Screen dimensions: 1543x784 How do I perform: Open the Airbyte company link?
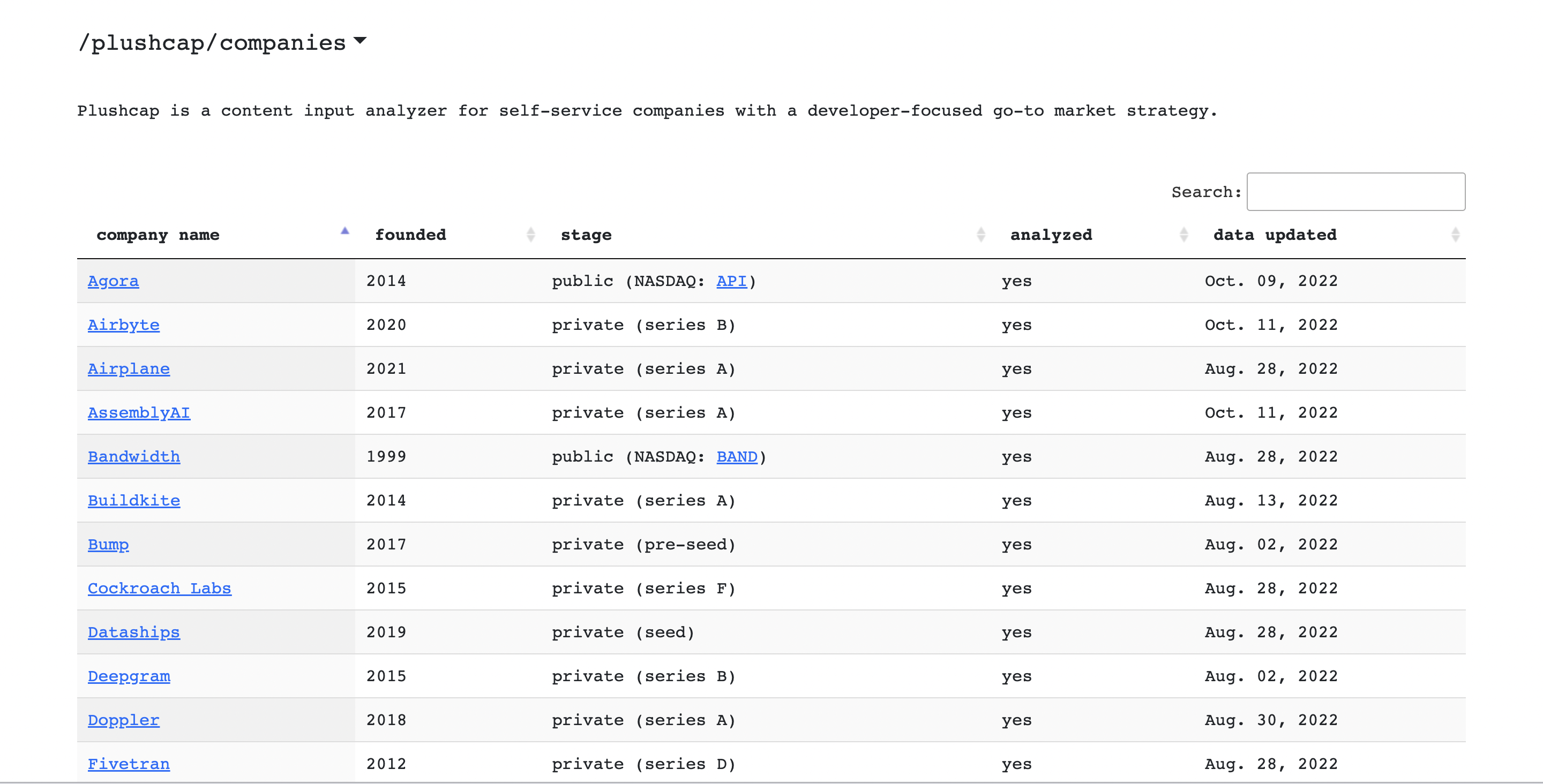(x=123, y=325)
